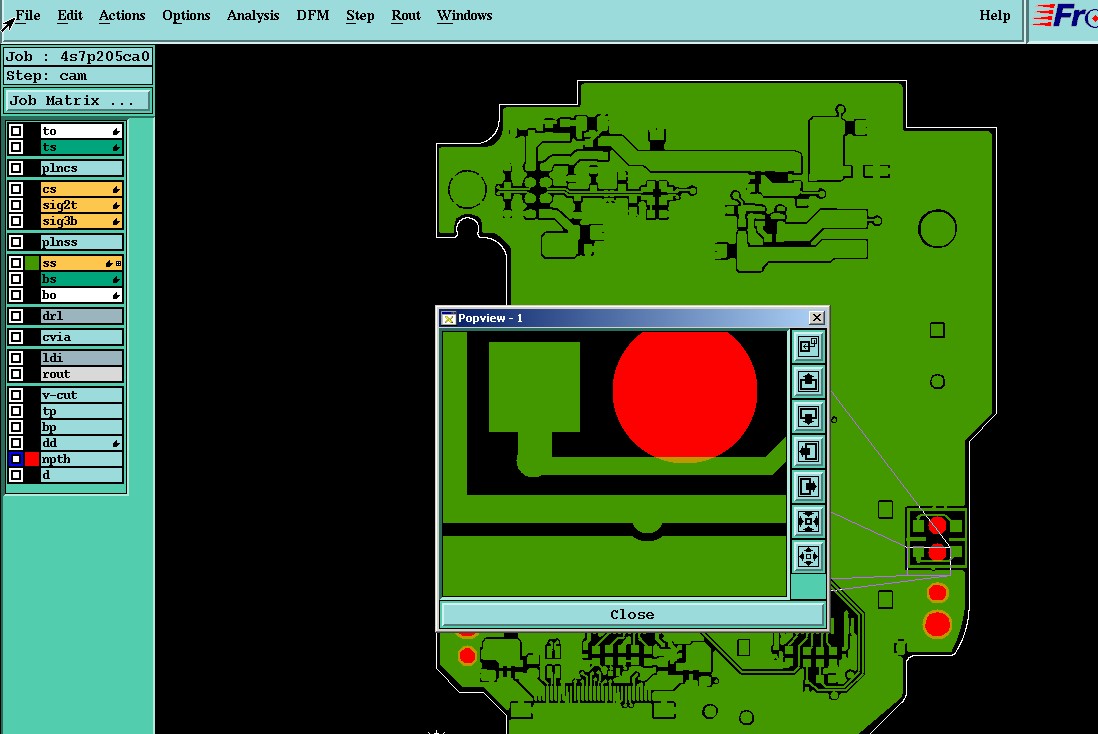Image resolution: width=1098 pixels, height=734 pixels.
Task: Open the Help menu
Action: [x=994, y=15]
